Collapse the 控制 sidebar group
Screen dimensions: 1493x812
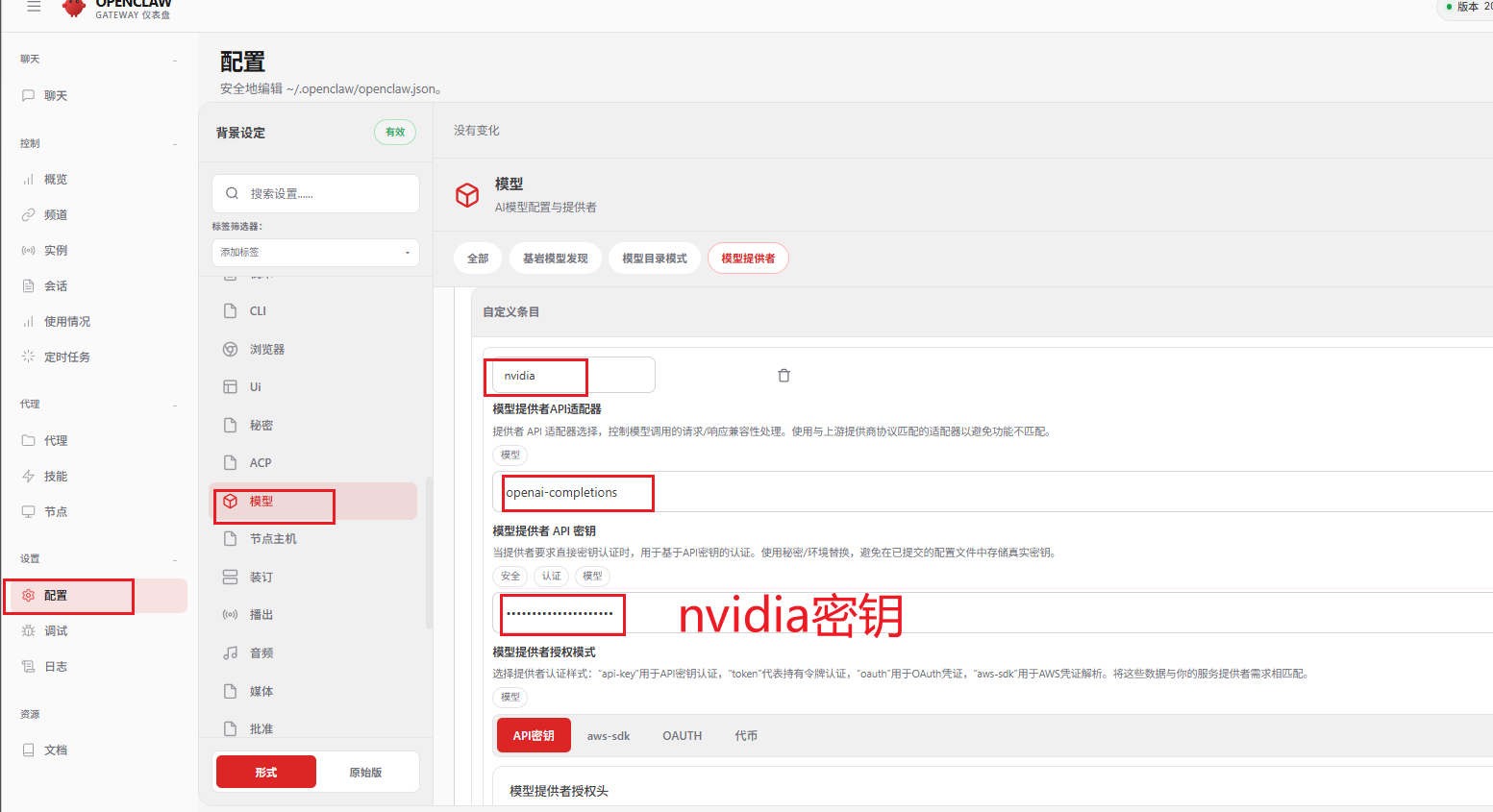(175, 144)
